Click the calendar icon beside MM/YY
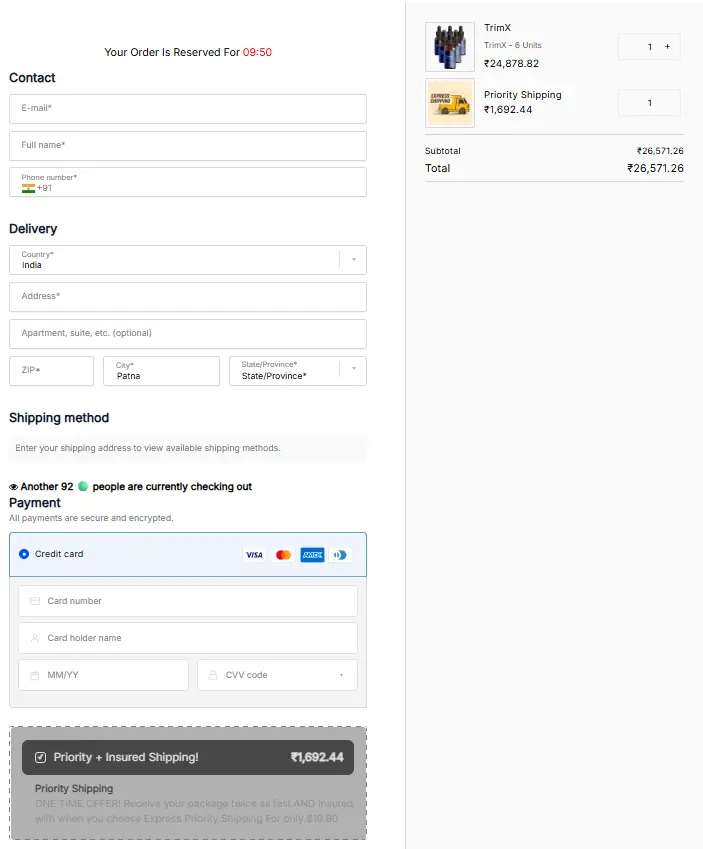 pyautogui.click(x=34, y=675)
